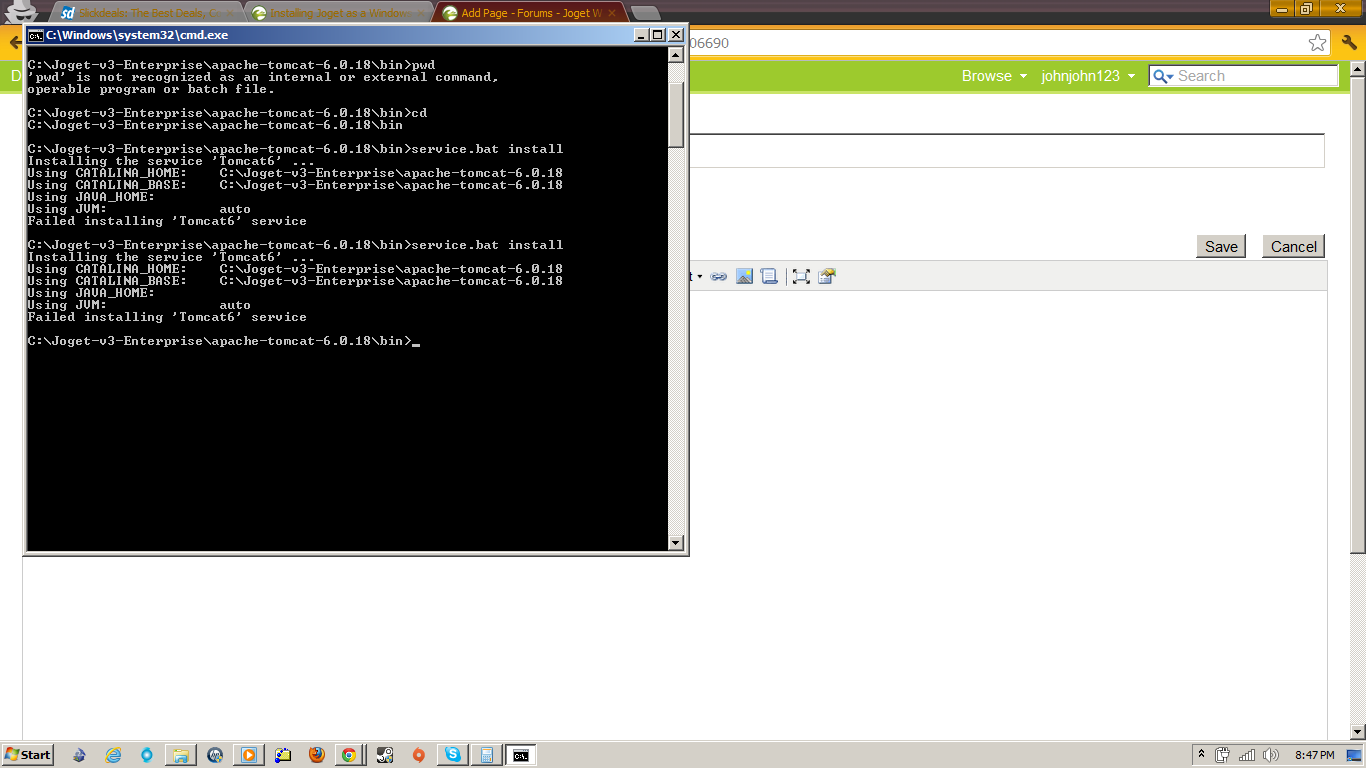This screenshot has height=768, width=1366.
Task: Click the blue round taskbar icon
Action: click(147, 755)
